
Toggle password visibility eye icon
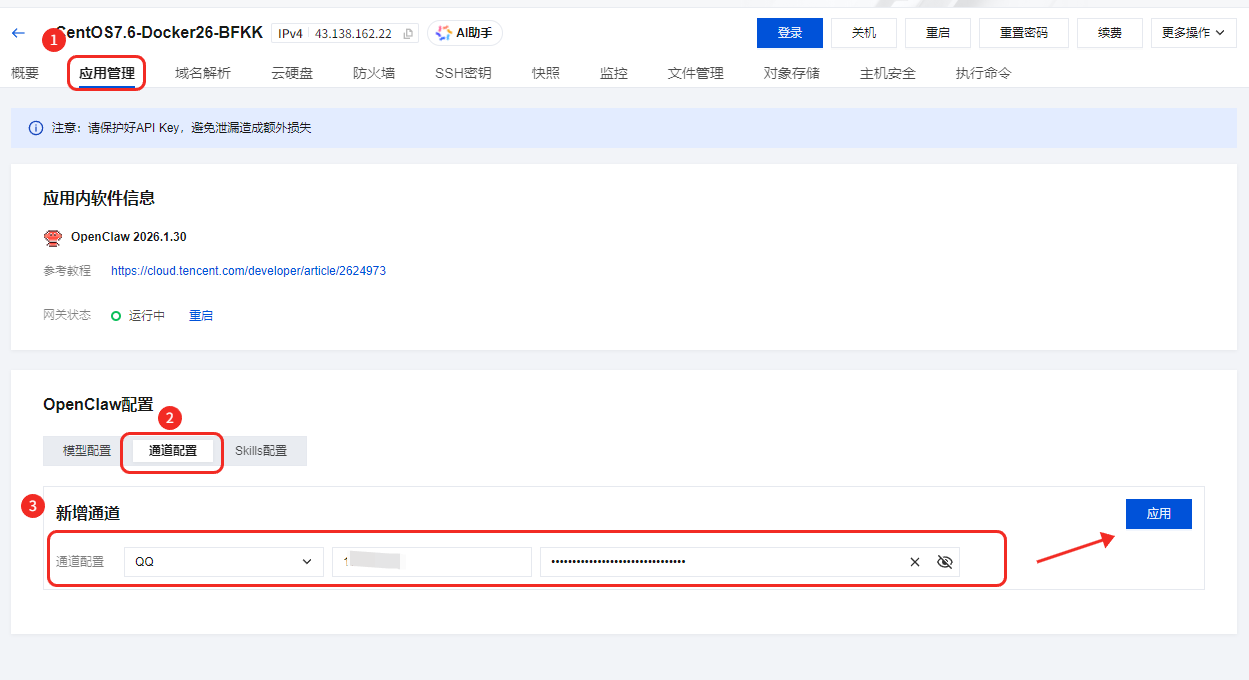pos(944,562)
